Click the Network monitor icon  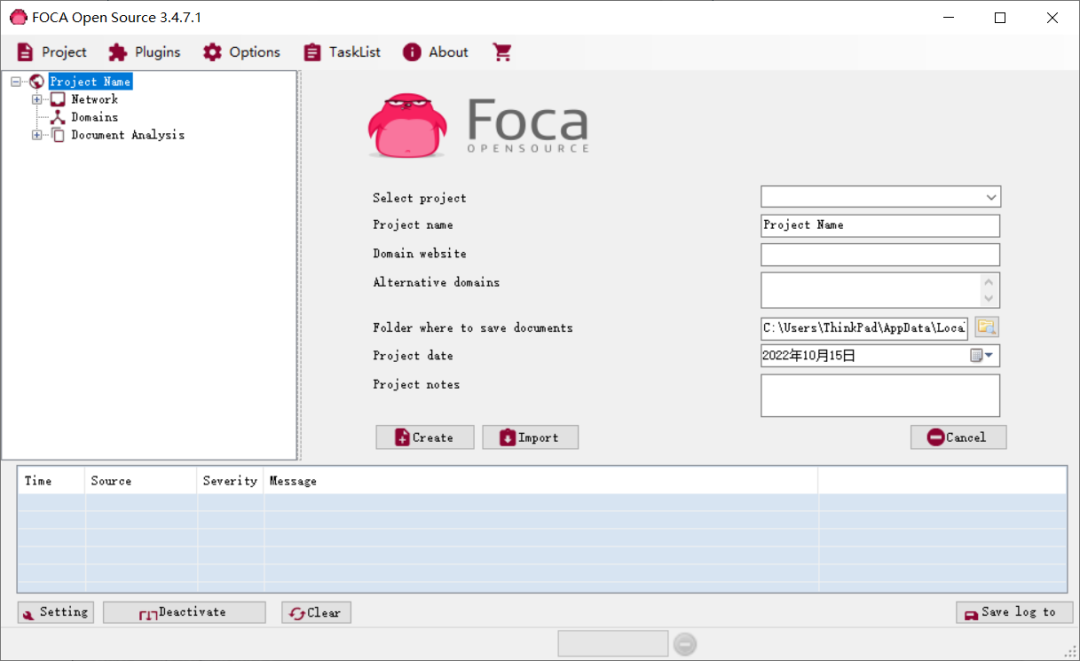click(x=59, y=100)
